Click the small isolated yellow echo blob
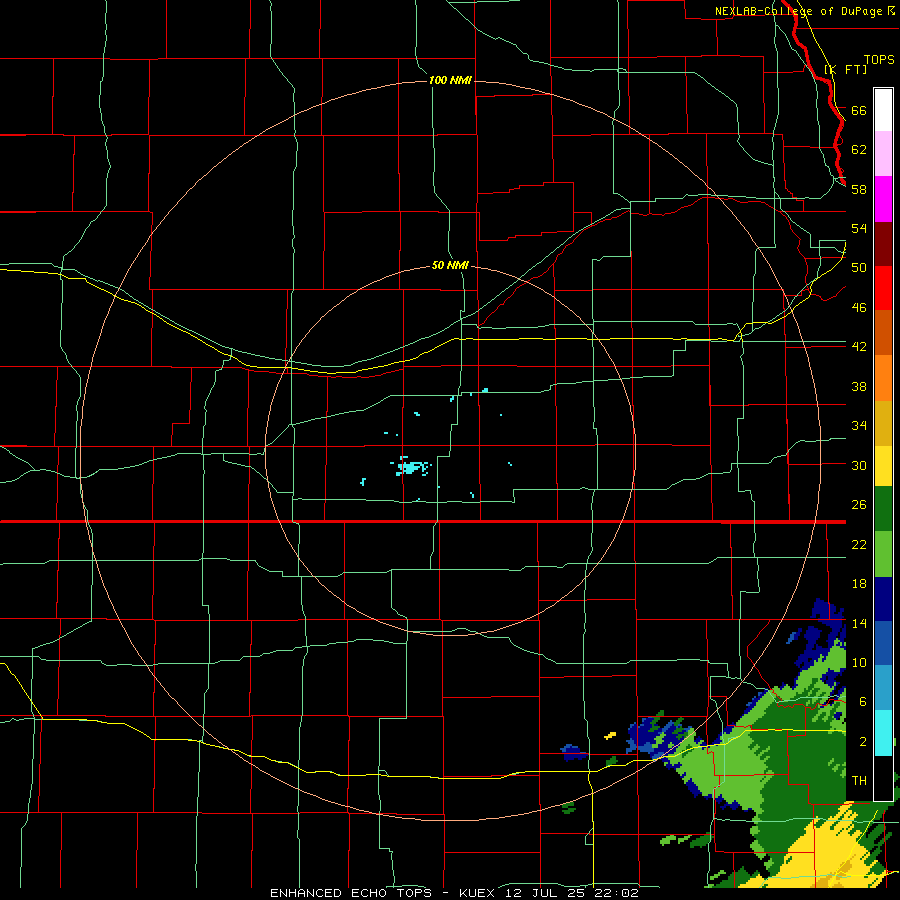 pyautogui.click(x=610, y=735)
